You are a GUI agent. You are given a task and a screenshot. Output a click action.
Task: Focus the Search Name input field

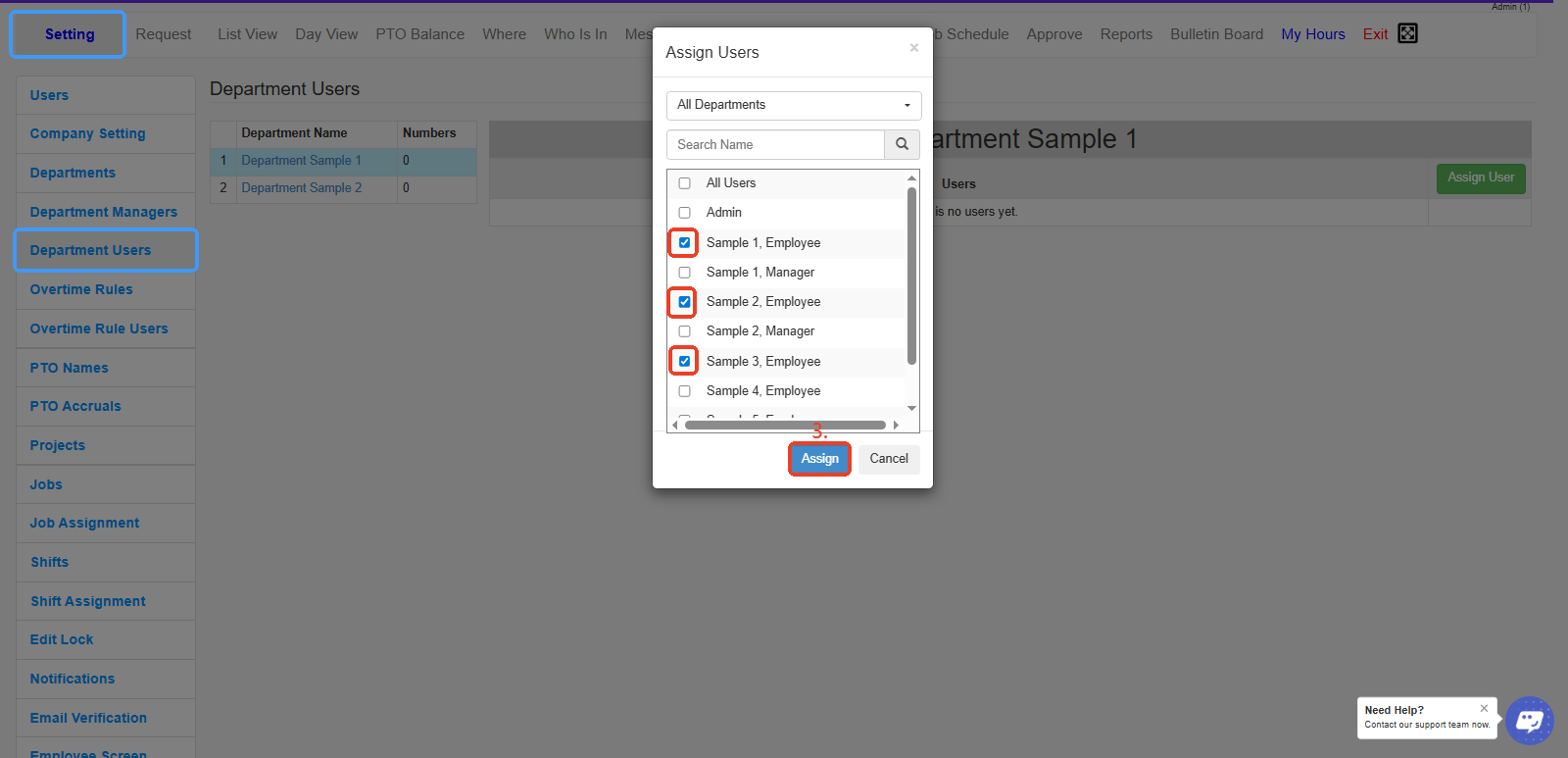[775, 144]
